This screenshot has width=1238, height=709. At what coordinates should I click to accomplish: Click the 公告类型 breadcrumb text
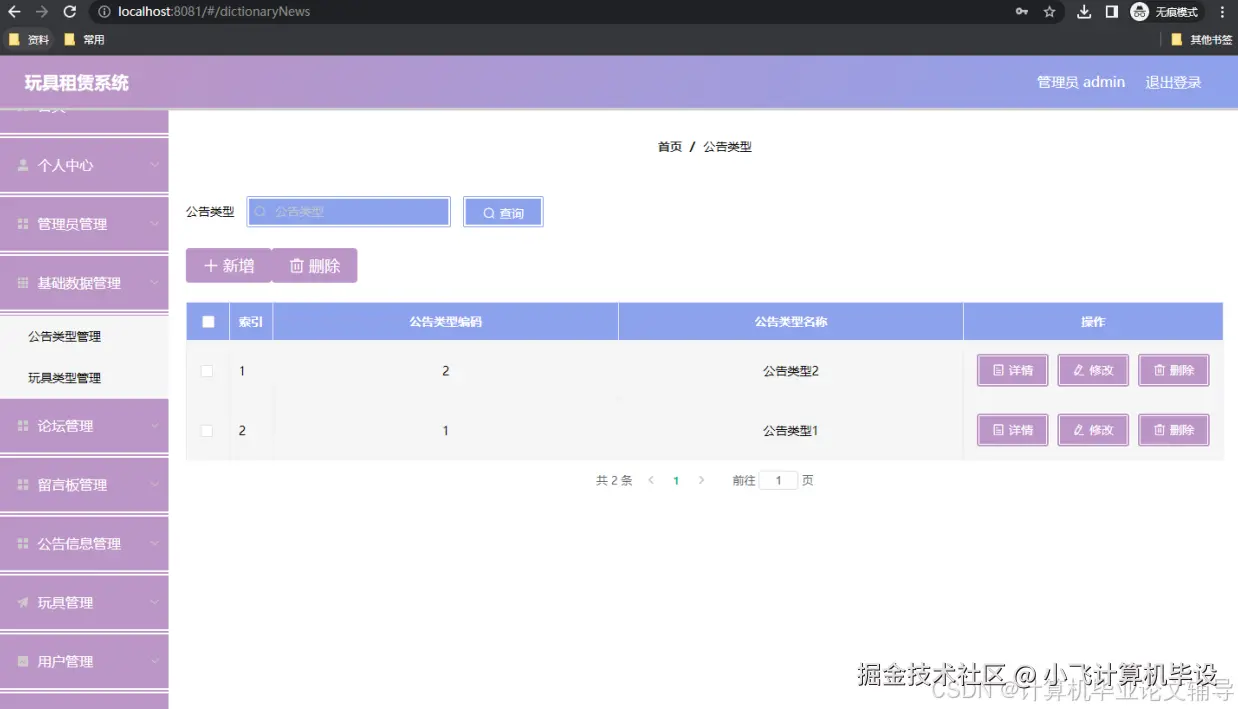[x=727, y=147]
